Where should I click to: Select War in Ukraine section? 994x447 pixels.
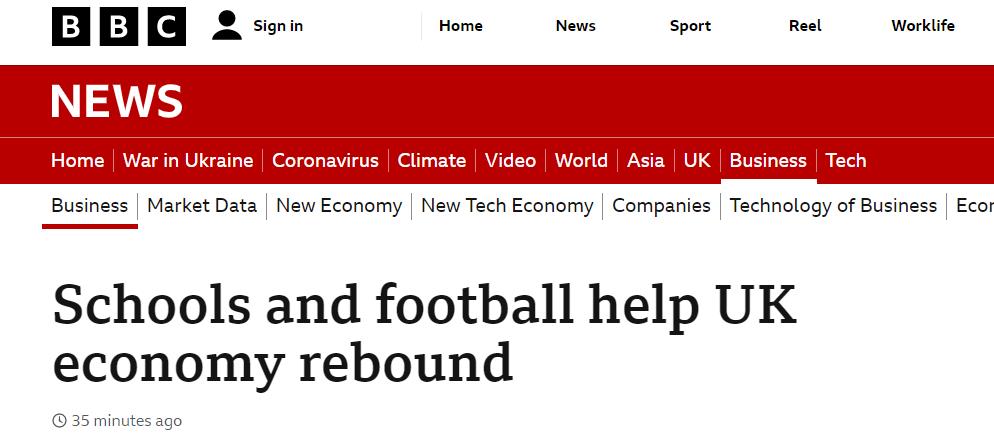tap(188, 160)
